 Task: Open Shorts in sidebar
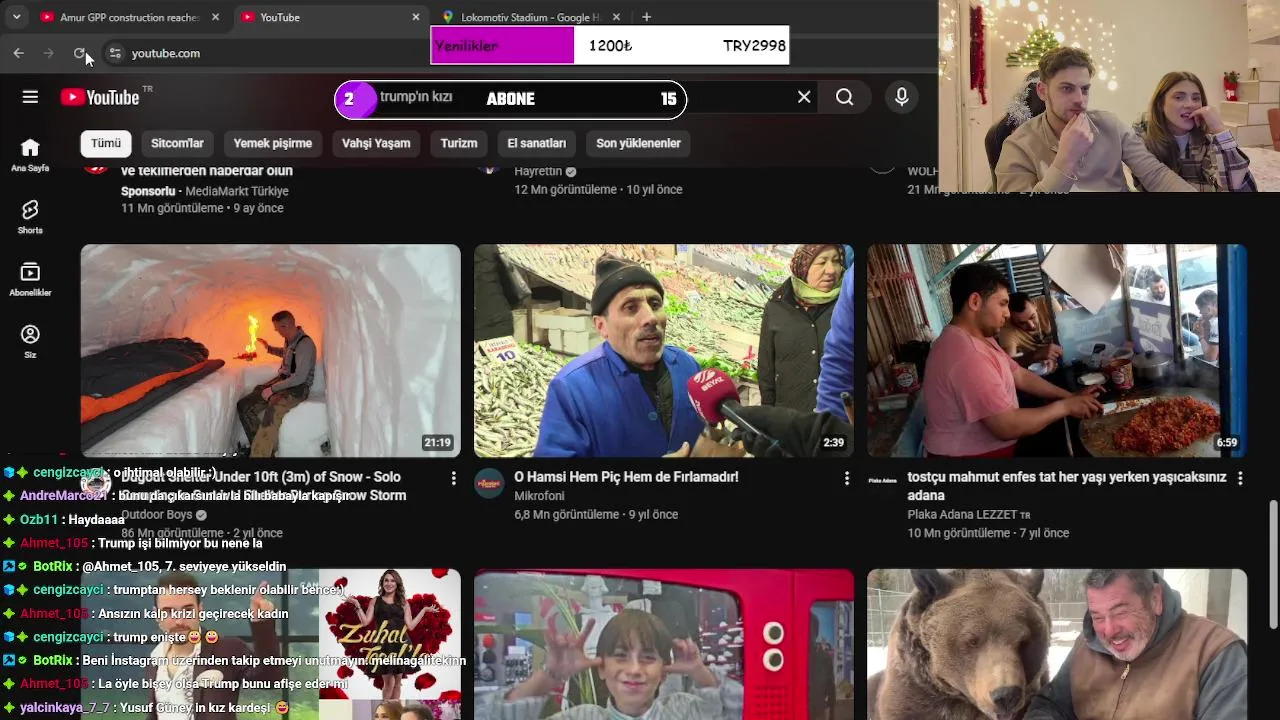(x=30, y=217)
